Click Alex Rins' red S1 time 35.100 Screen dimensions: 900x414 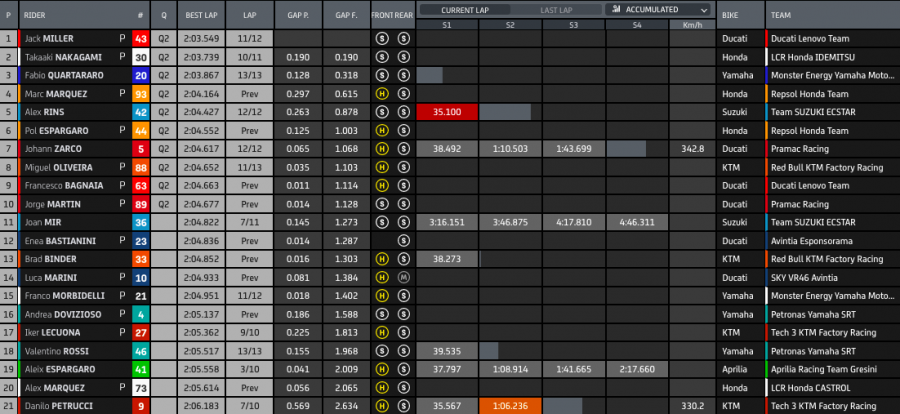[447, 112]
